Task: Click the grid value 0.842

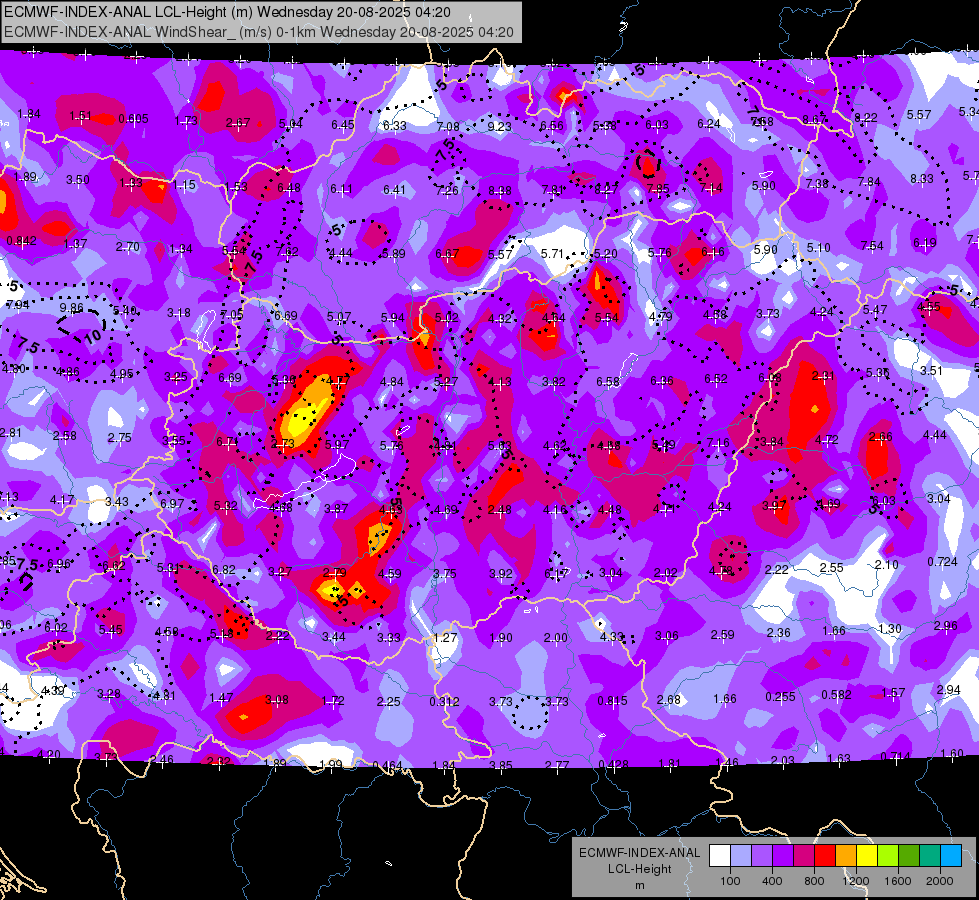Action: click(x=21, y=241)
